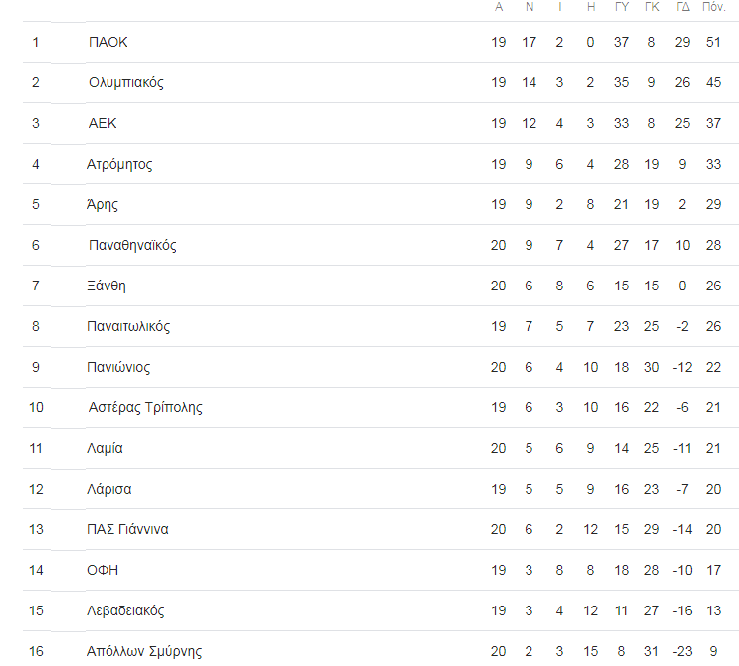The height and width of the screenshot is (666, 739).
Task: Select Παναθηναϊκός in the table
Action: 132,245
